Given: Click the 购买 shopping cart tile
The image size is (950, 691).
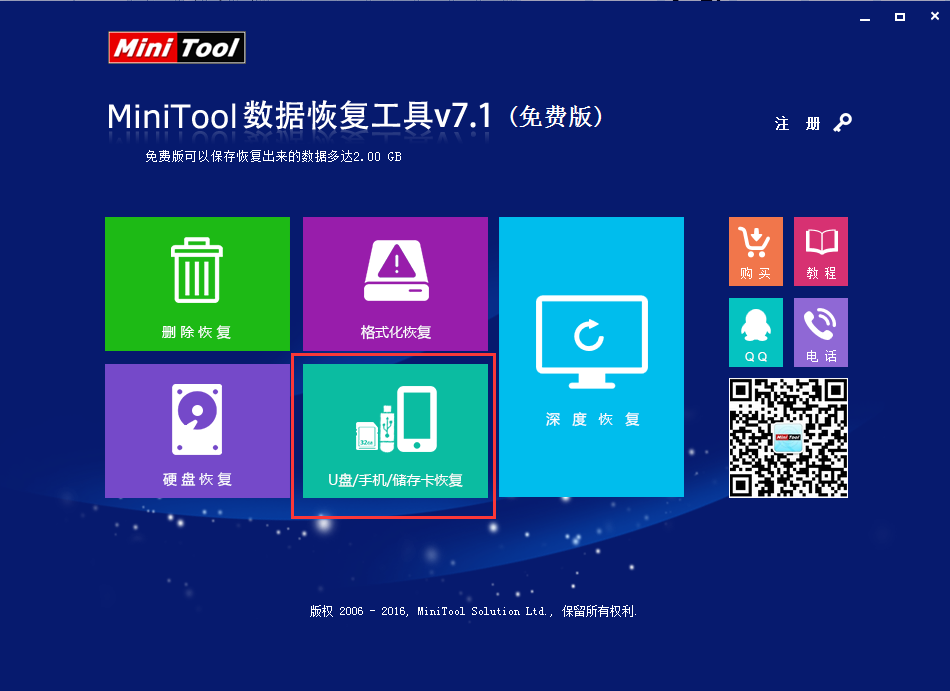Looking at the screenshot, I should [x=756, y=251].
